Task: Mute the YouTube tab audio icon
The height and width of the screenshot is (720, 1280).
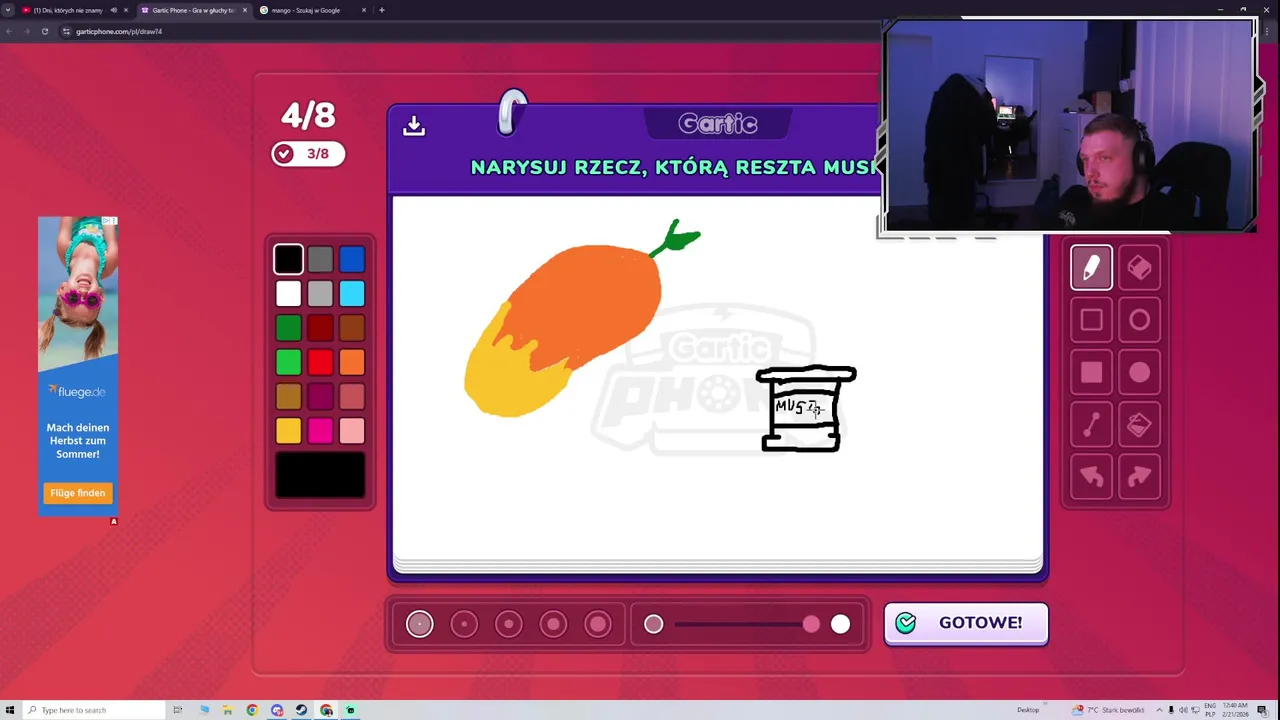Action: (113, 10)
